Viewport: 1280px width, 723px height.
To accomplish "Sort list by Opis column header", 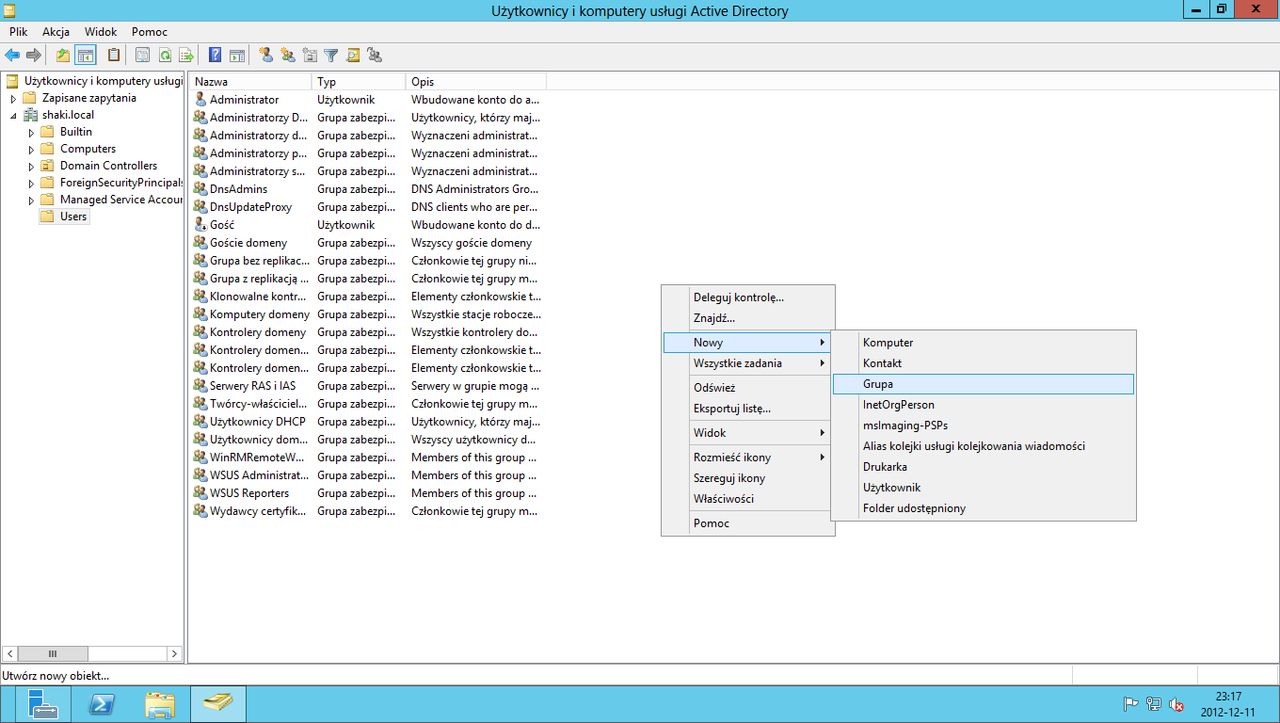I will (476, 82).
